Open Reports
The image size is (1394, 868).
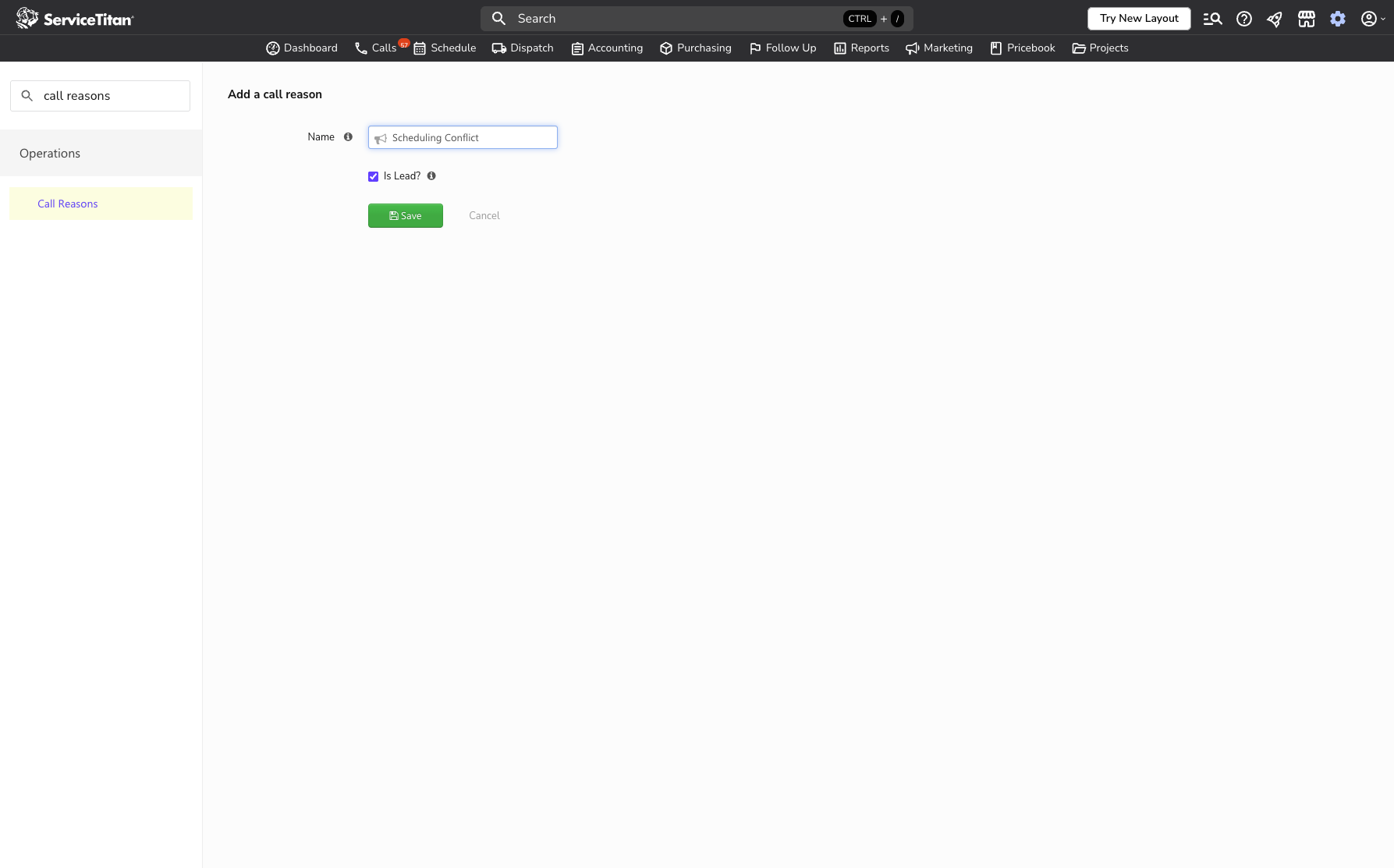pyautogui.click(x=861, y=48)
